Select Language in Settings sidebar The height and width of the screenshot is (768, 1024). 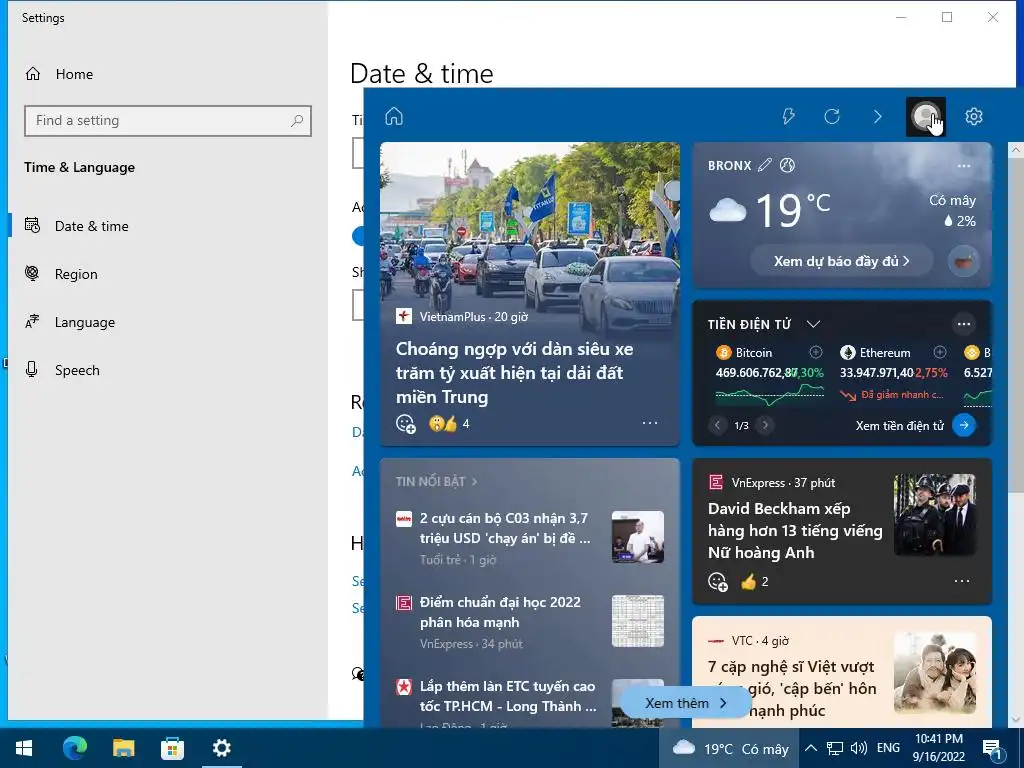coord(168,322)
